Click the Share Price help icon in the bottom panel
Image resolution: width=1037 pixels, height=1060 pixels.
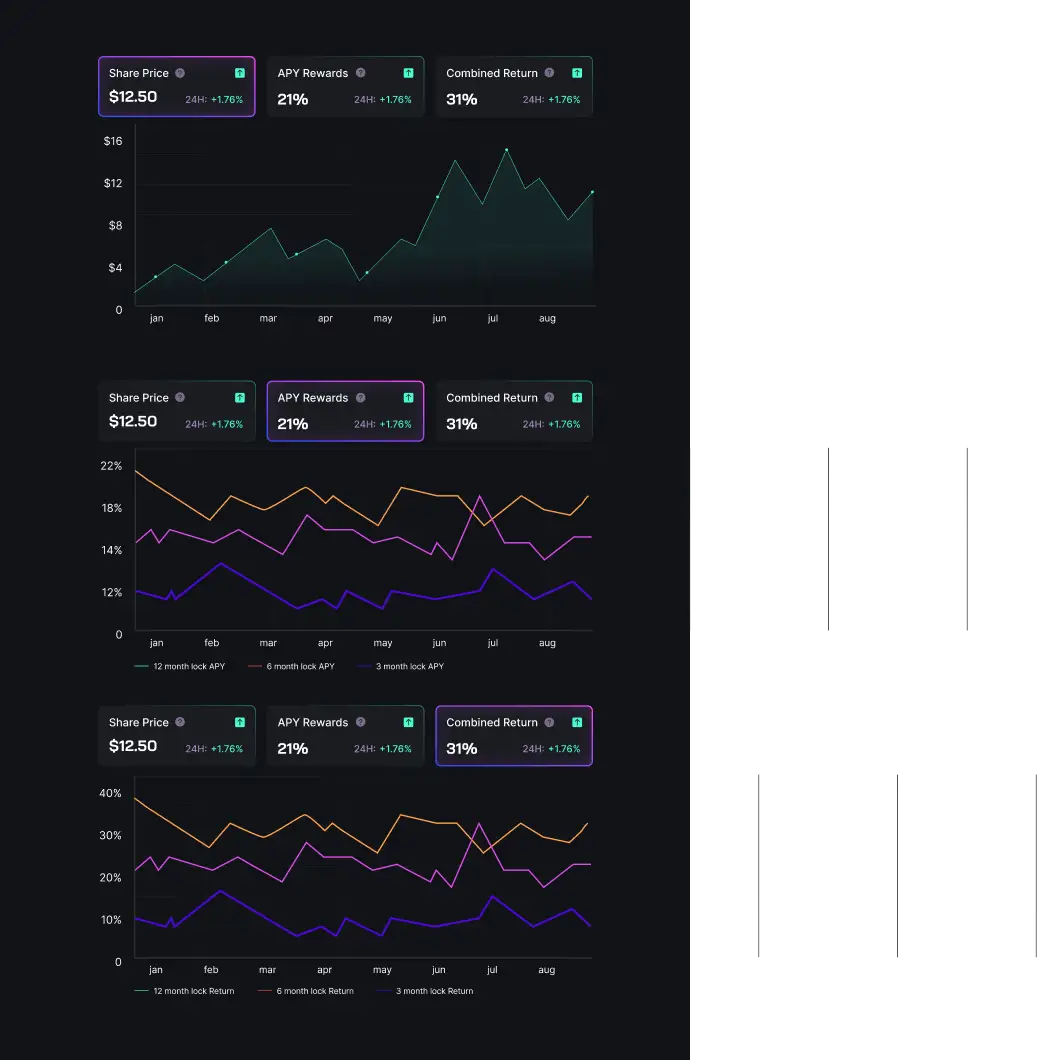[x=180, y=722]
